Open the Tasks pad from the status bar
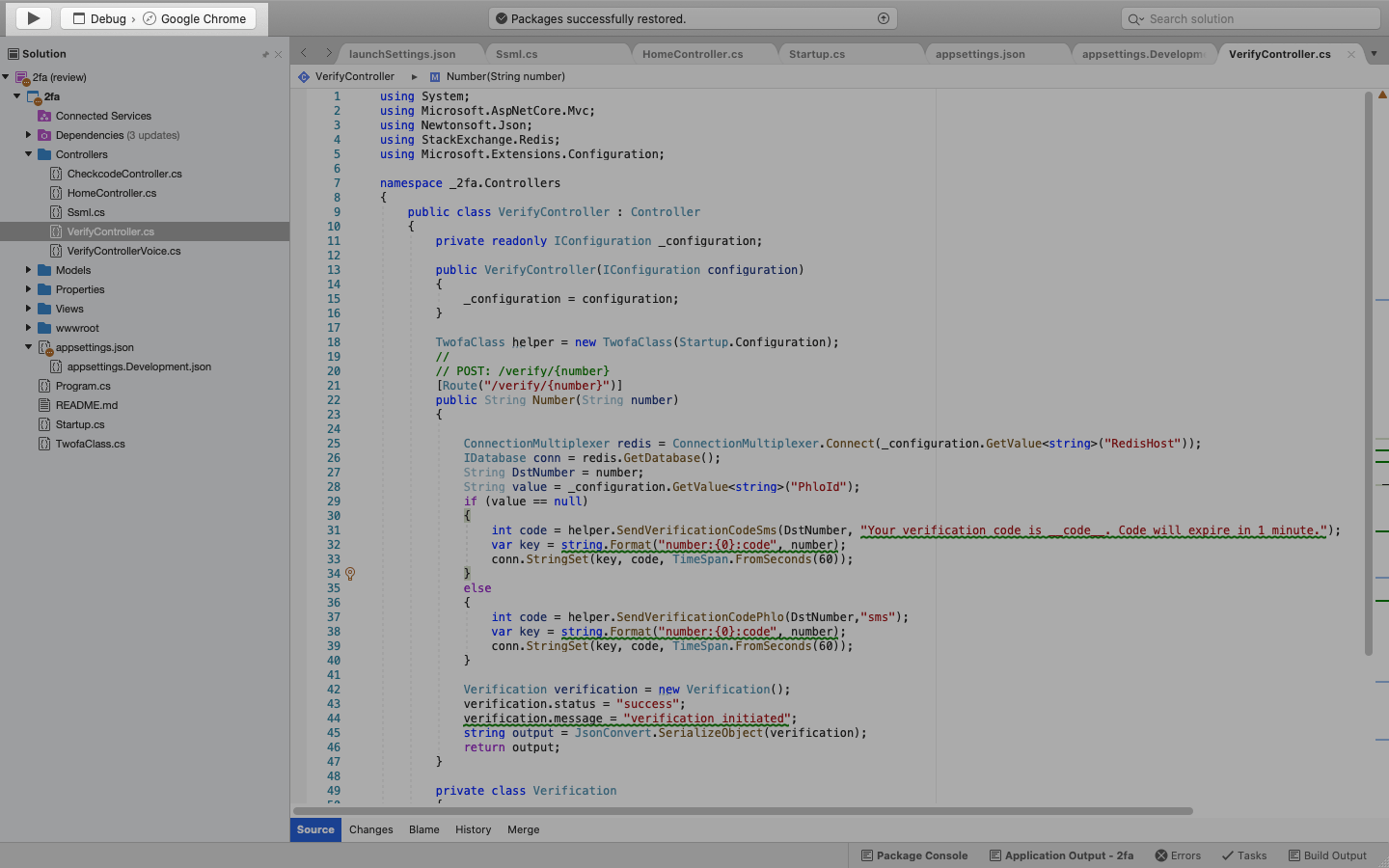 [1244, 855]
